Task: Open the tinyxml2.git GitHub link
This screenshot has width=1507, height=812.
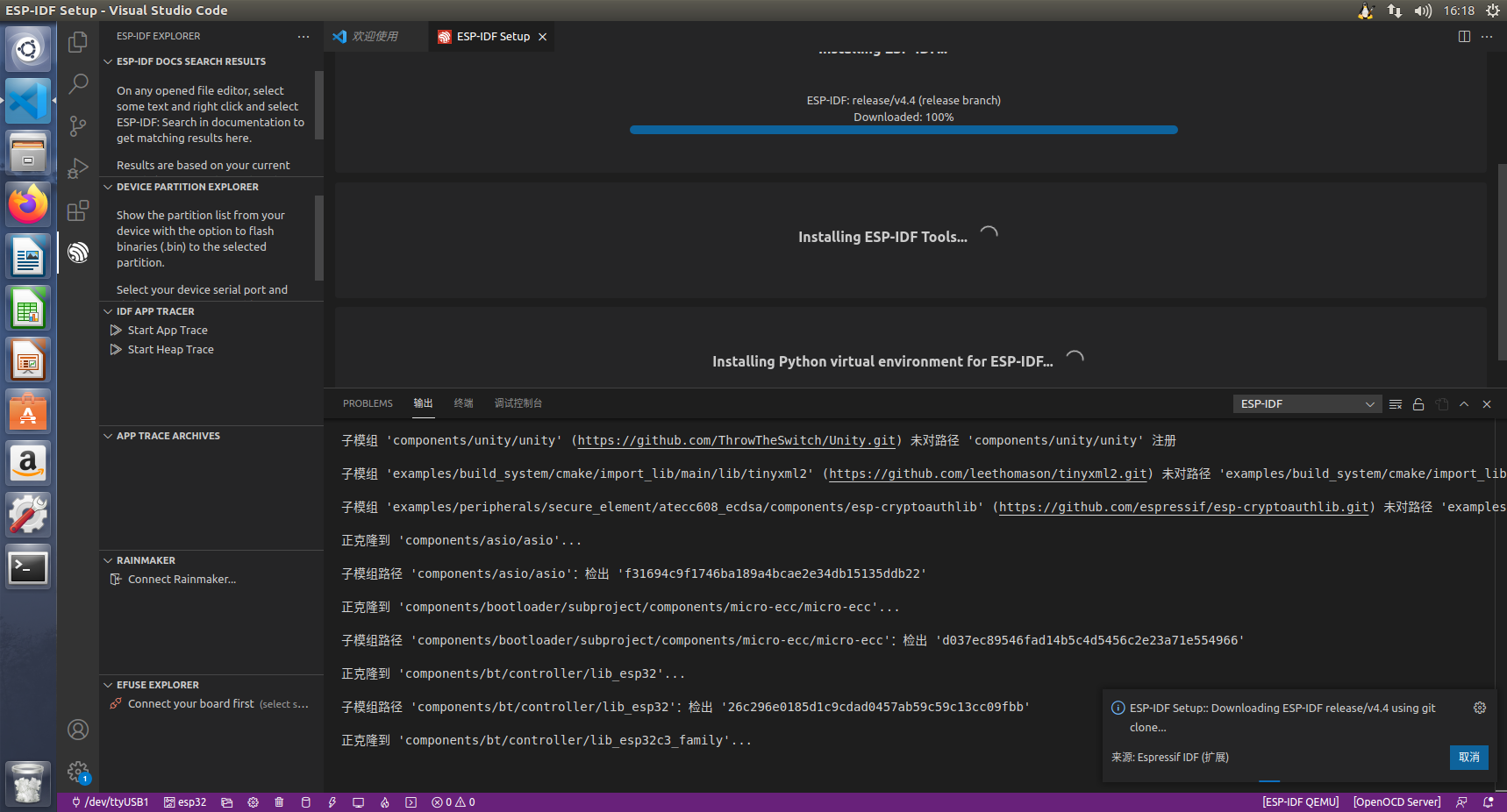Action: coord(988,474)
